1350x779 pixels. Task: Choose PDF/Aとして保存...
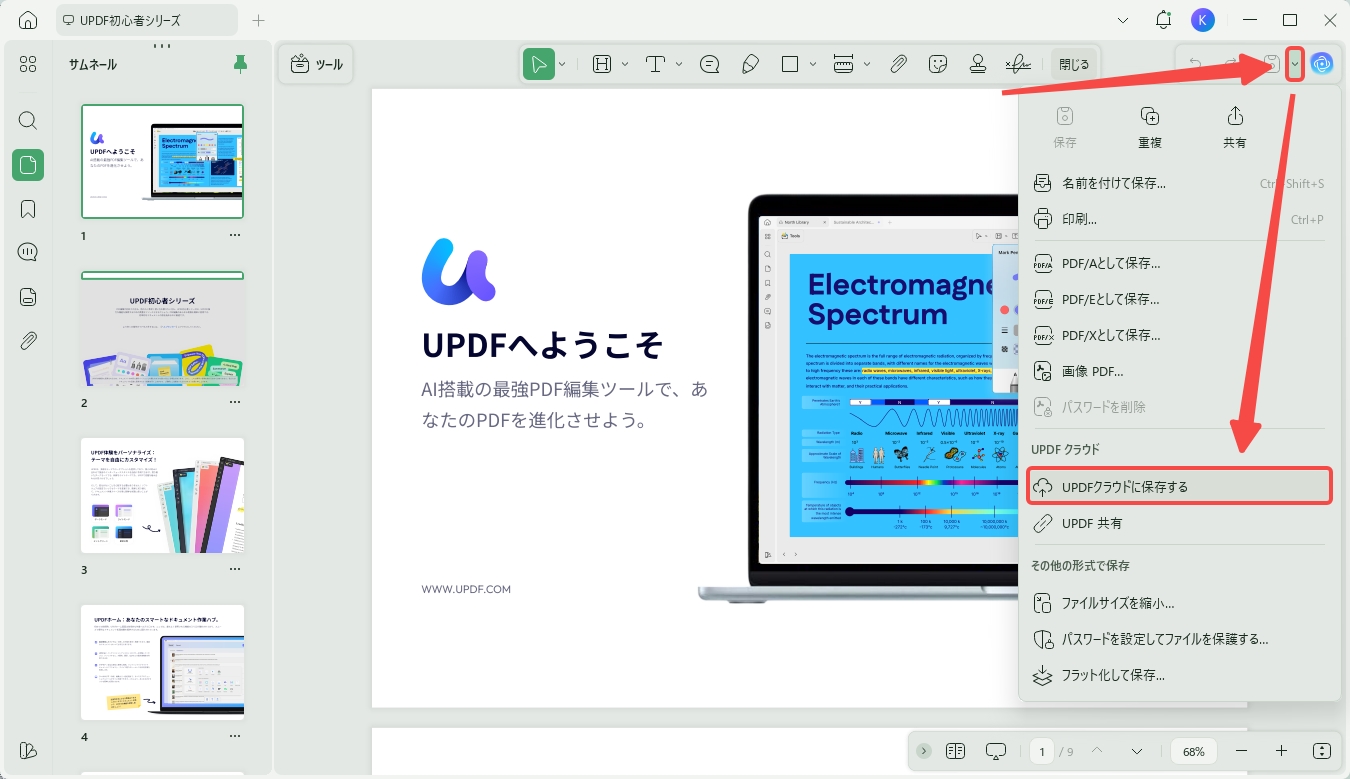click(x=1180, y=263)
